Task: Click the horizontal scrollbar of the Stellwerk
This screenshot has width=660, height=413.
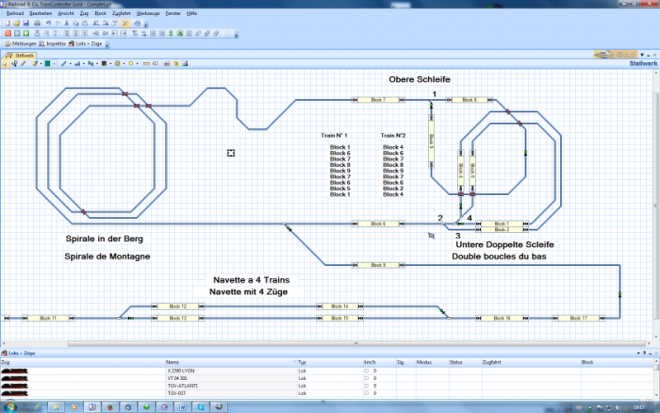Action: pyautogui.click(x=356, y=344)
